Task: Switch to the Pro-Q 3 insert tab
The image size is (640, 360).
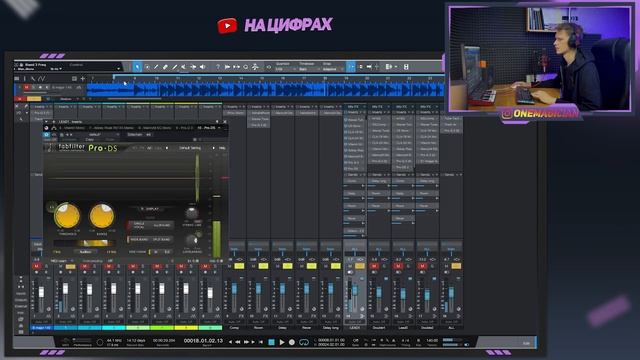Action: tap(185, 128)
